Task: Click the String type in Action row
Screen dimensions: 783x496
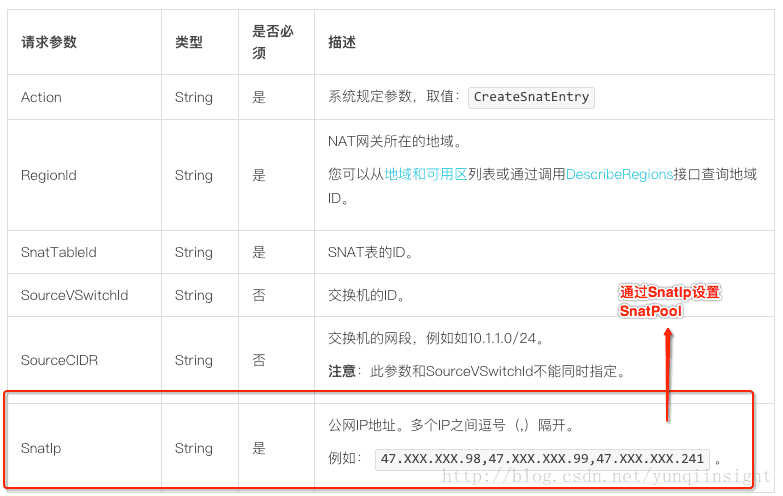Action: click(194, 97)
